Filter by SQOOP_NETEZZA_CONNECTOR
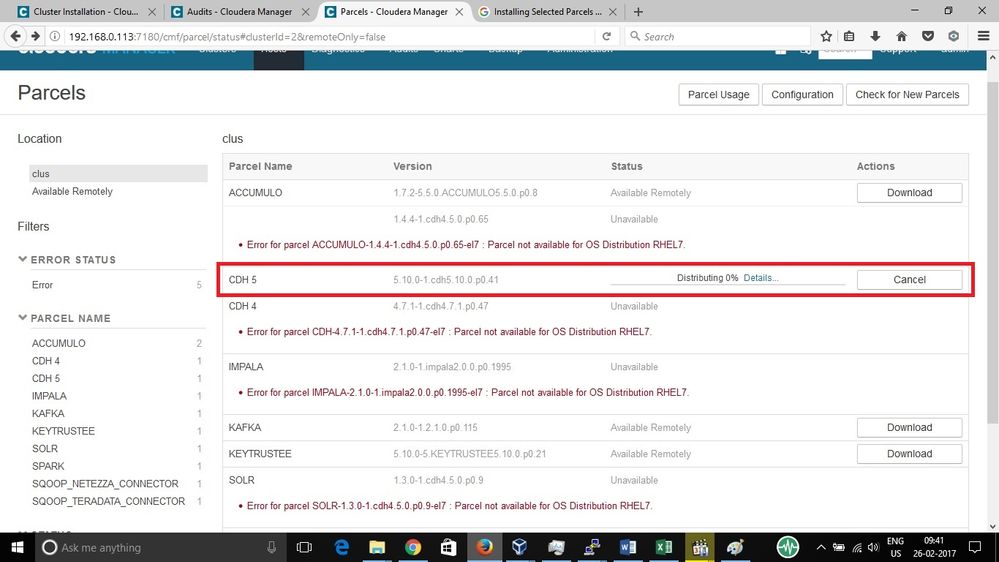This screenshot has width=999, height=562. (105, 484)
